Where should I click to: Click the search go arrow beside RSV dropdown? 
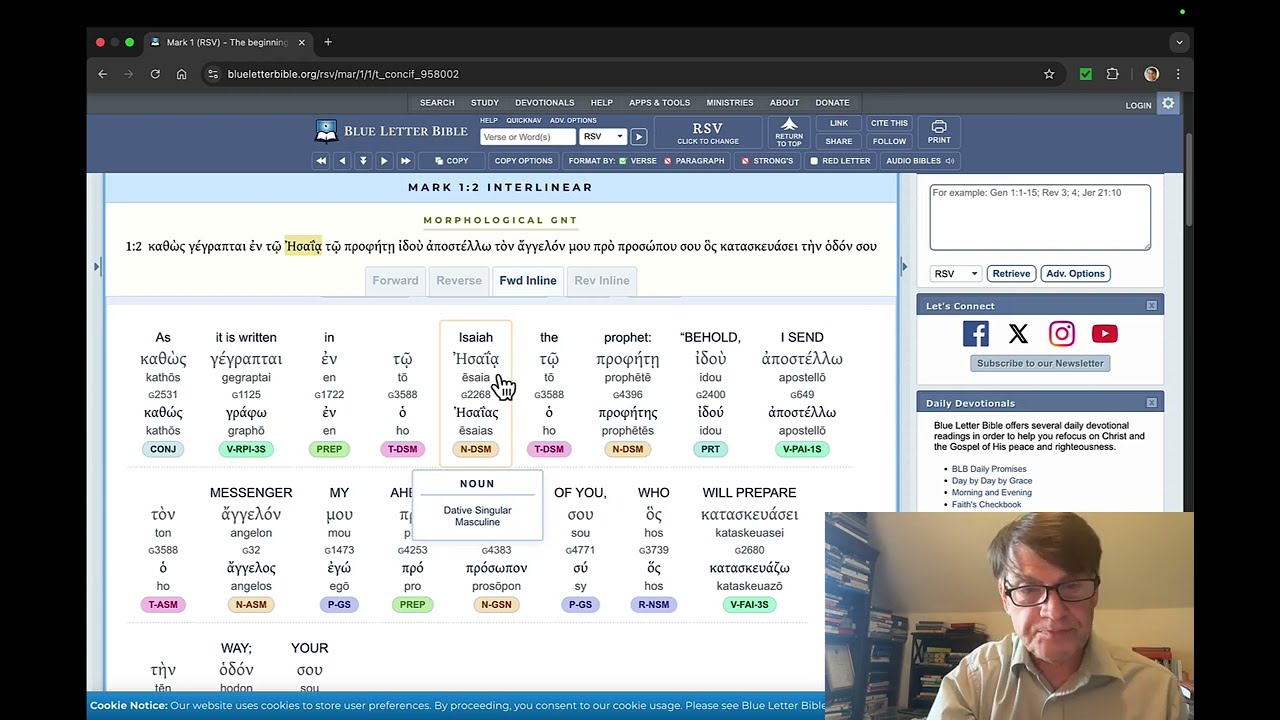pyautogui.click(x=638, y=137)
